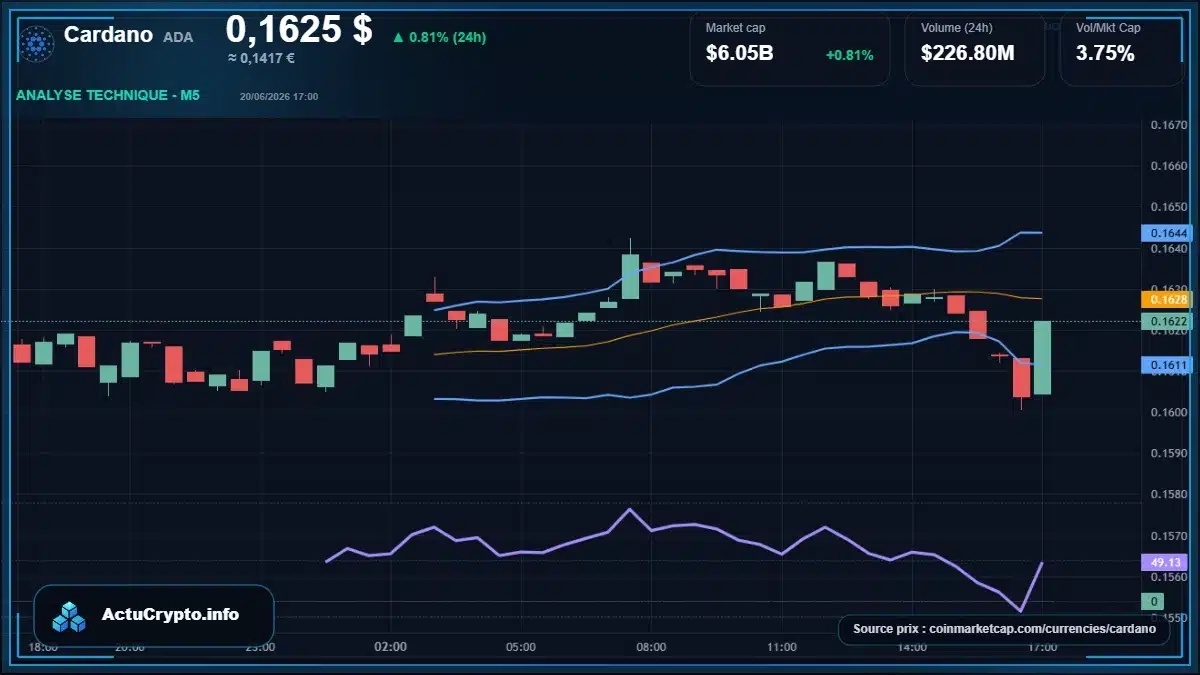Click the 0.1600 price axis label
1200x675 pixels.
pyautogui.click(x=1168, y=412)
